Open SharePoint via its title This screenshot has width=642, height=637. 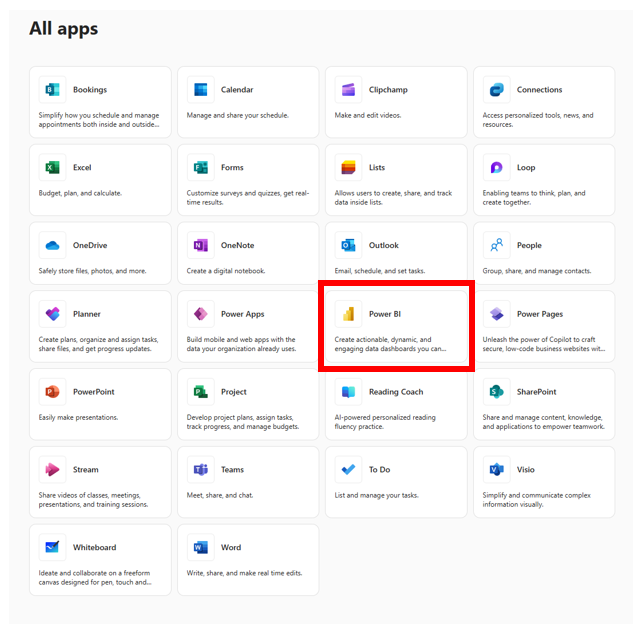536,392
